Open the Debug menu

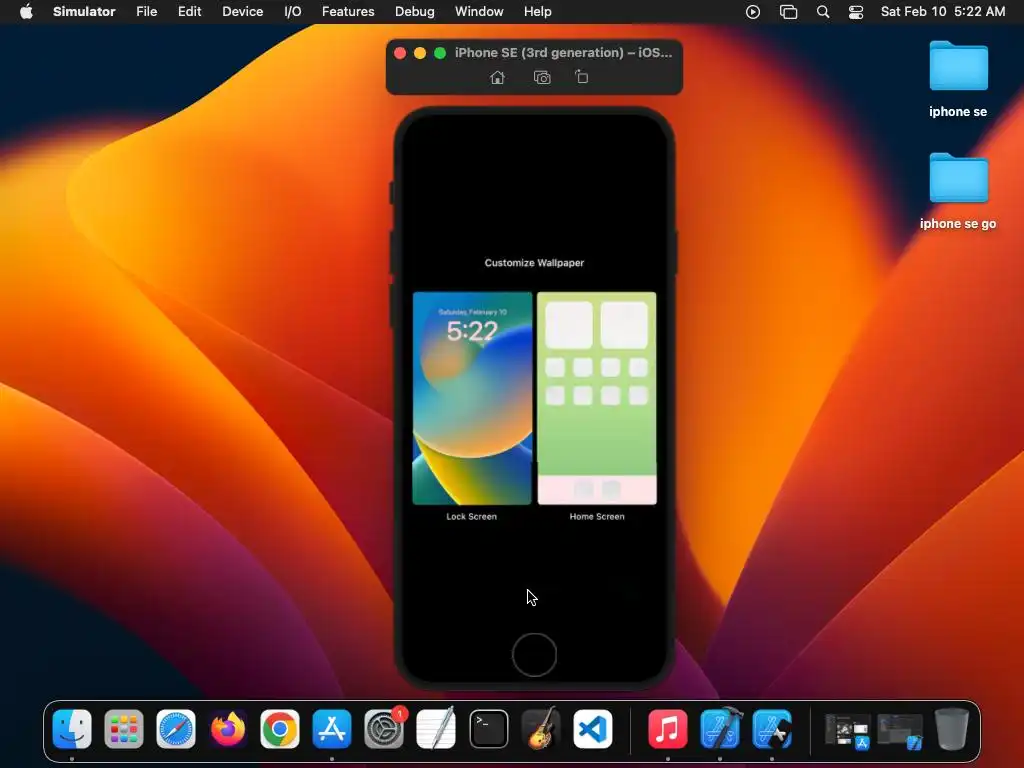coord(415,12)
